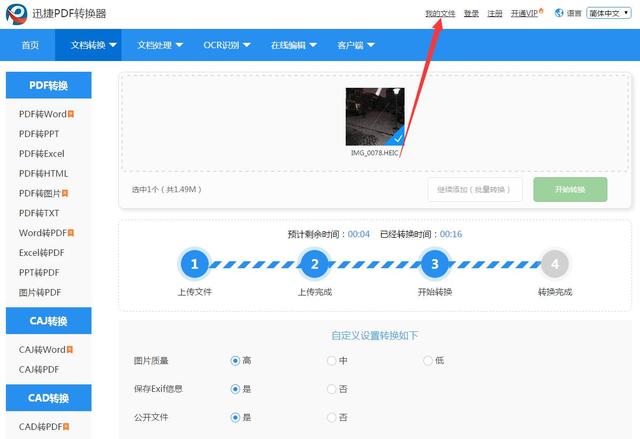Screen dimensions: 640x439
Task: Expand the 在线编辑 menu arrow
Action: point(313,45)
